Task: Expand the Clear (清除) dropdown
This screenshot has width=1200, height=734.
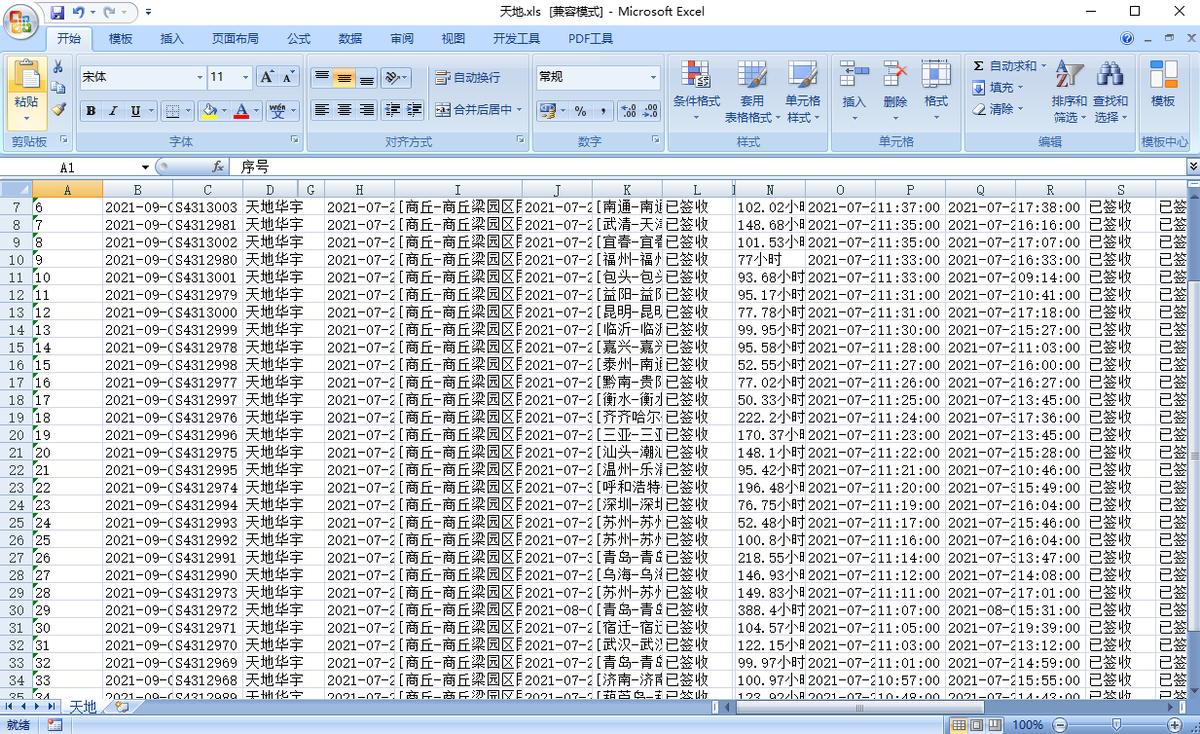Action: pos(1019,109)
